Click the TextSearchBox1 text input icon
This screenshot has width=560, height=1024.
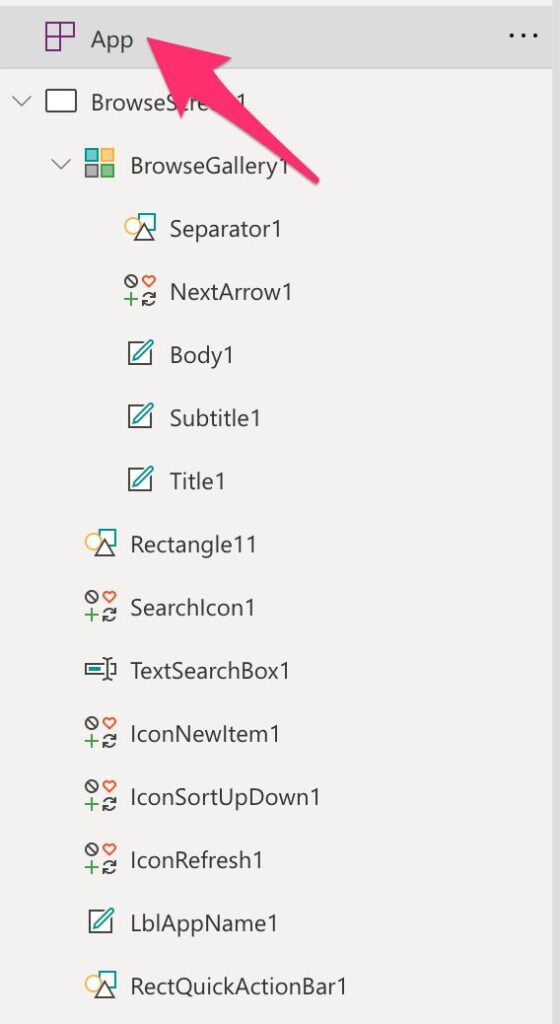click(x=101, y=669)
